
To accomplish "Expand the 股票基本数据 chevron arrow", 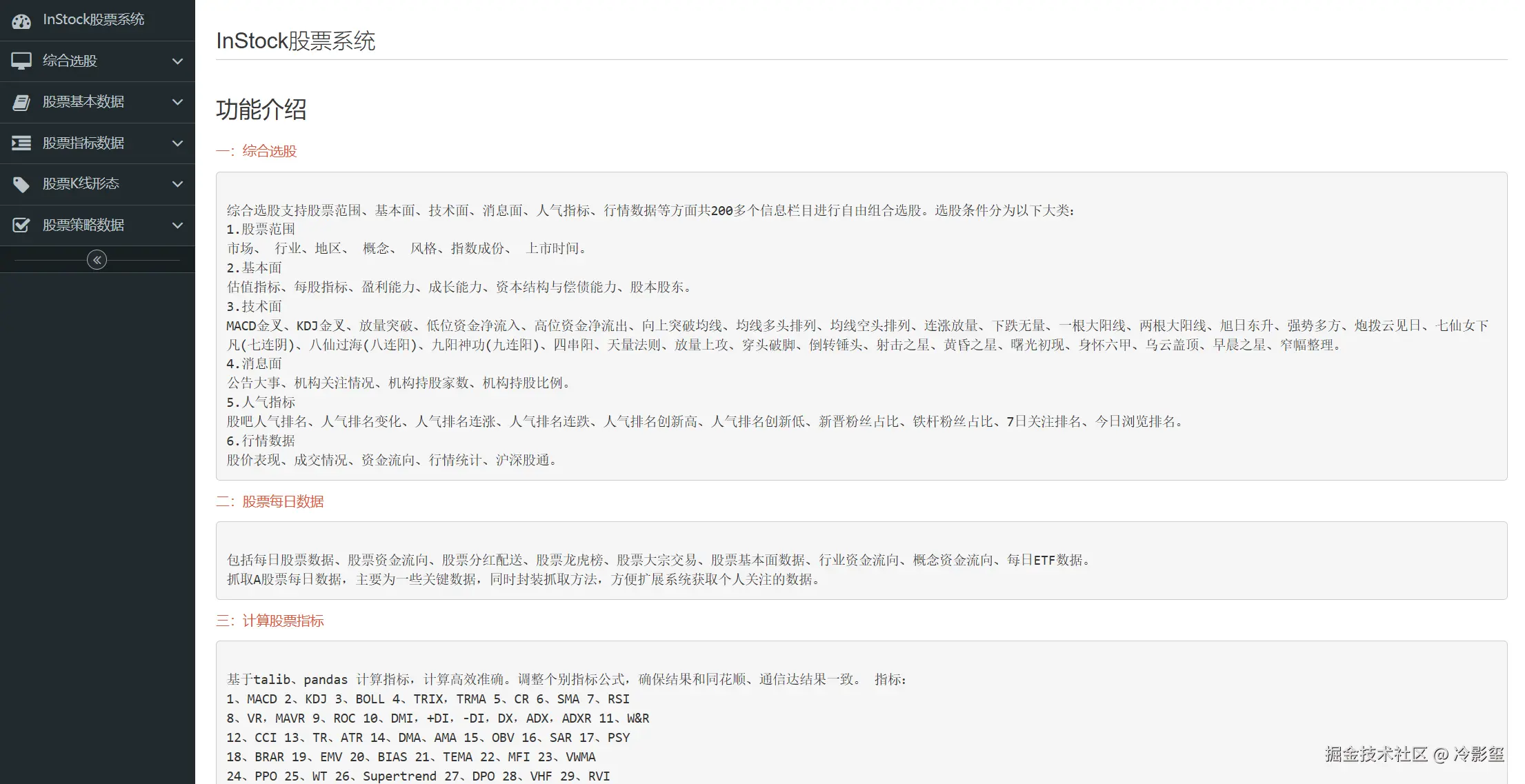I will (x=177, y=102).
